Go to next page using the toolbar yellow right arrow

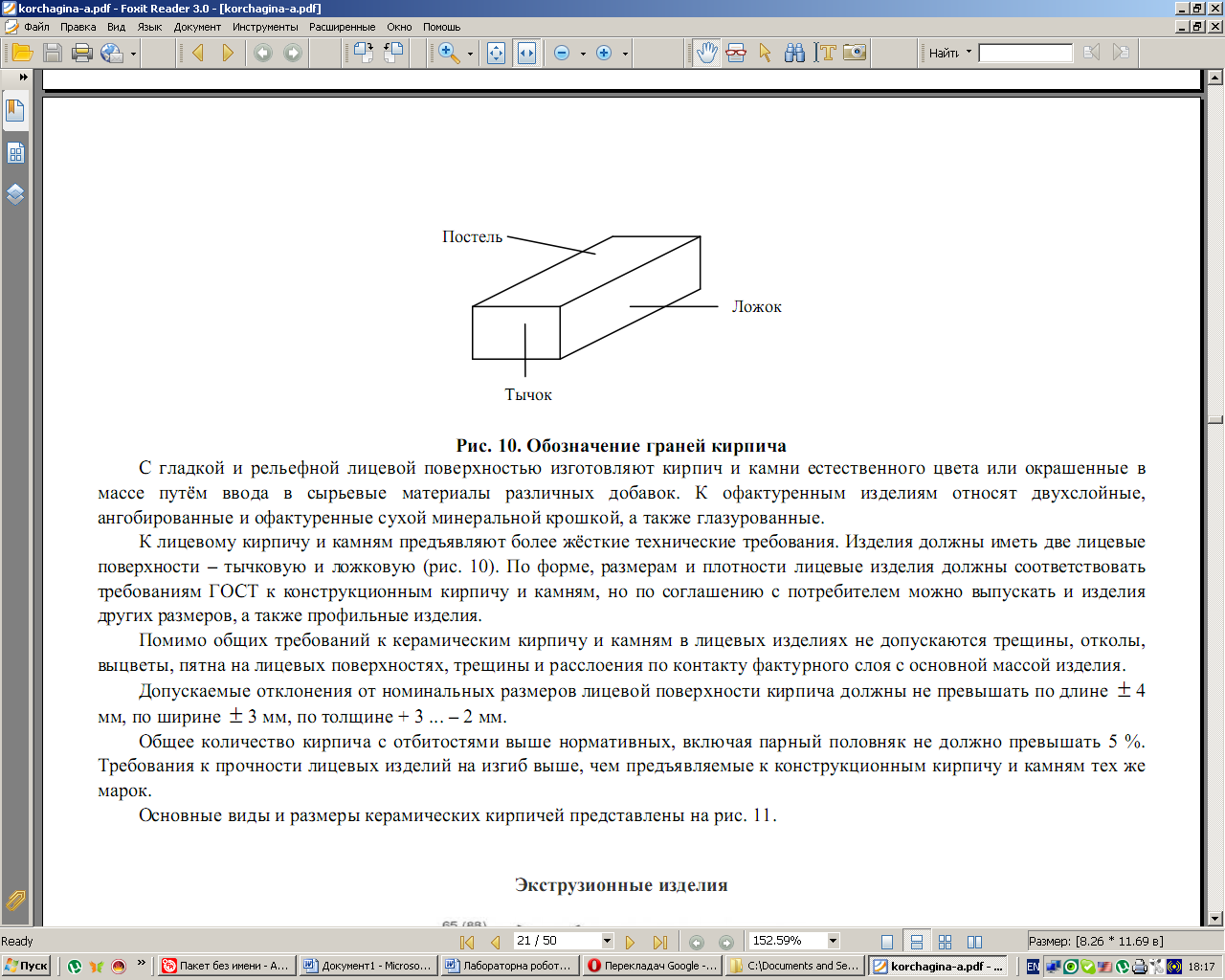point(228,53)
